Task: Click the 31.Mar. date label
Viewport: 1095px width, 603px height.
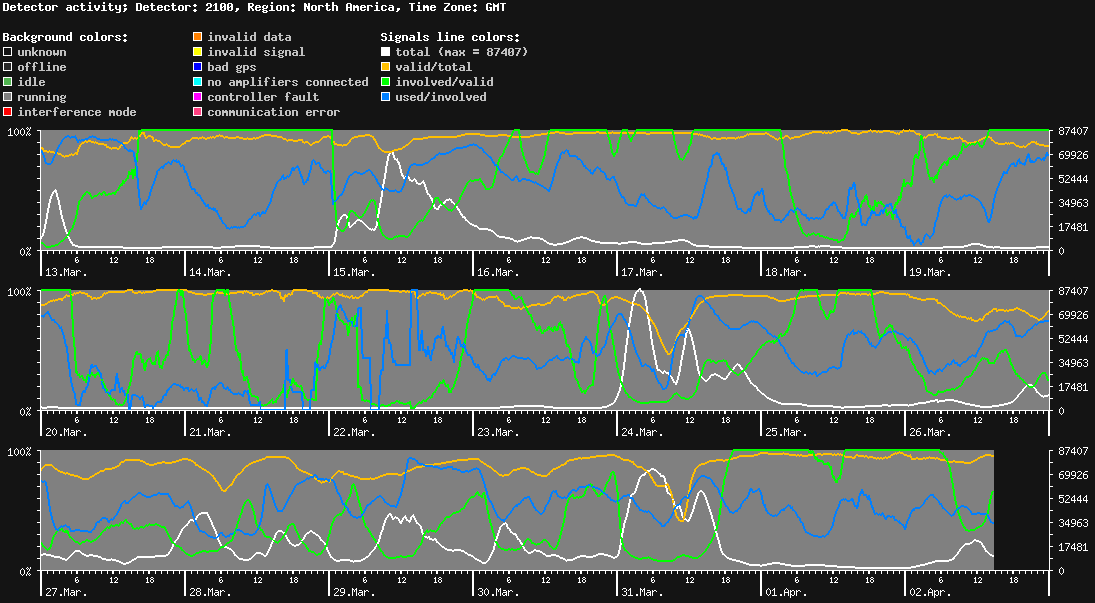Action: (x=642, y=592)
